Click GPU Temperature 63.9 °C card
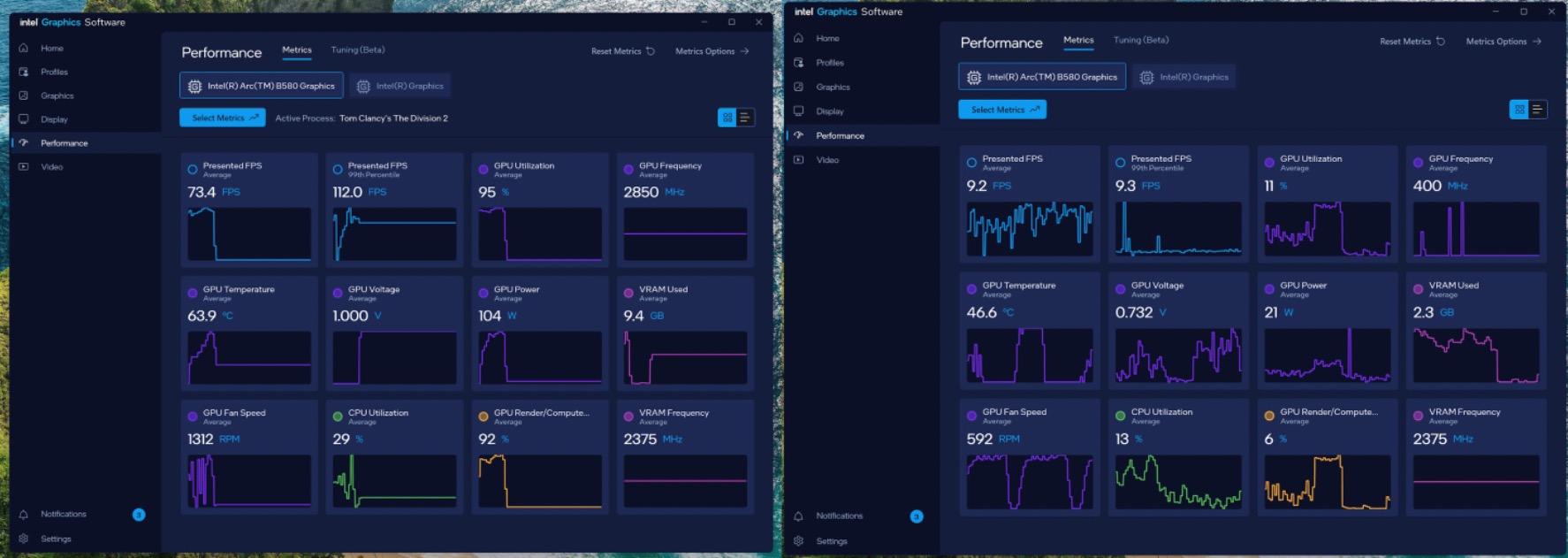 [x=249, y=333]
